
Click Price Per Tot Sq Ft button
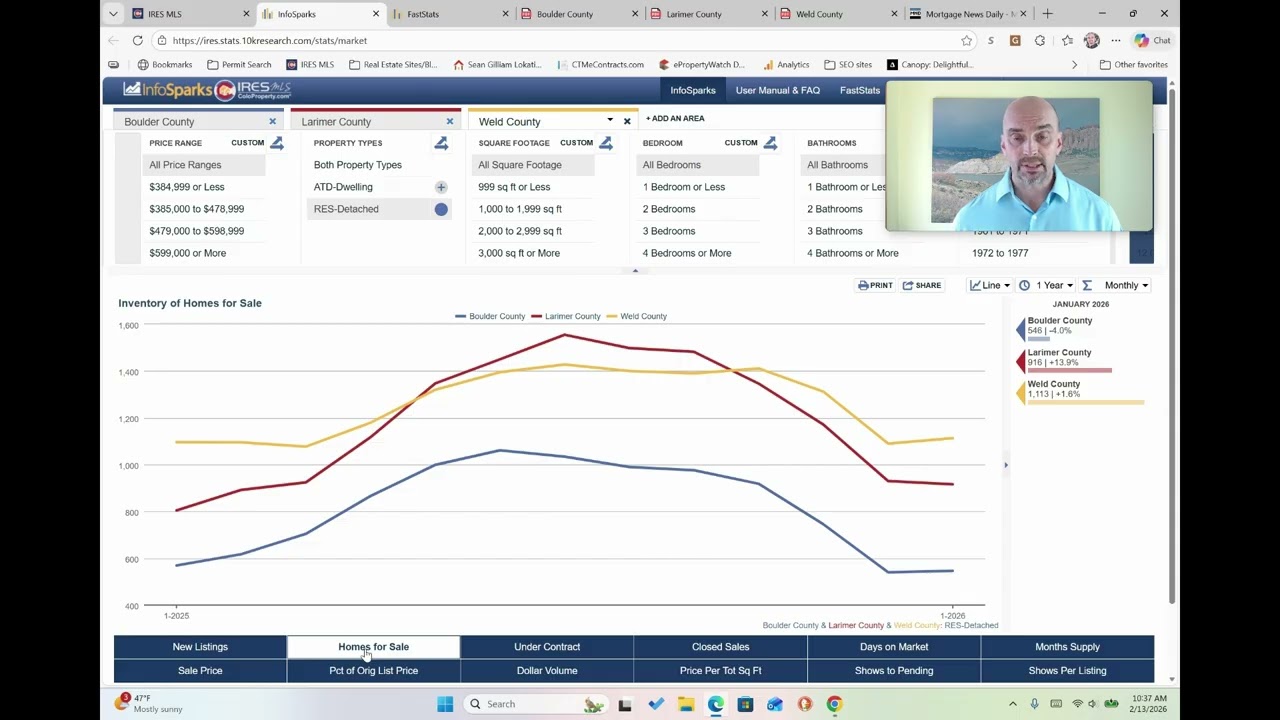[x=720, y=671]
